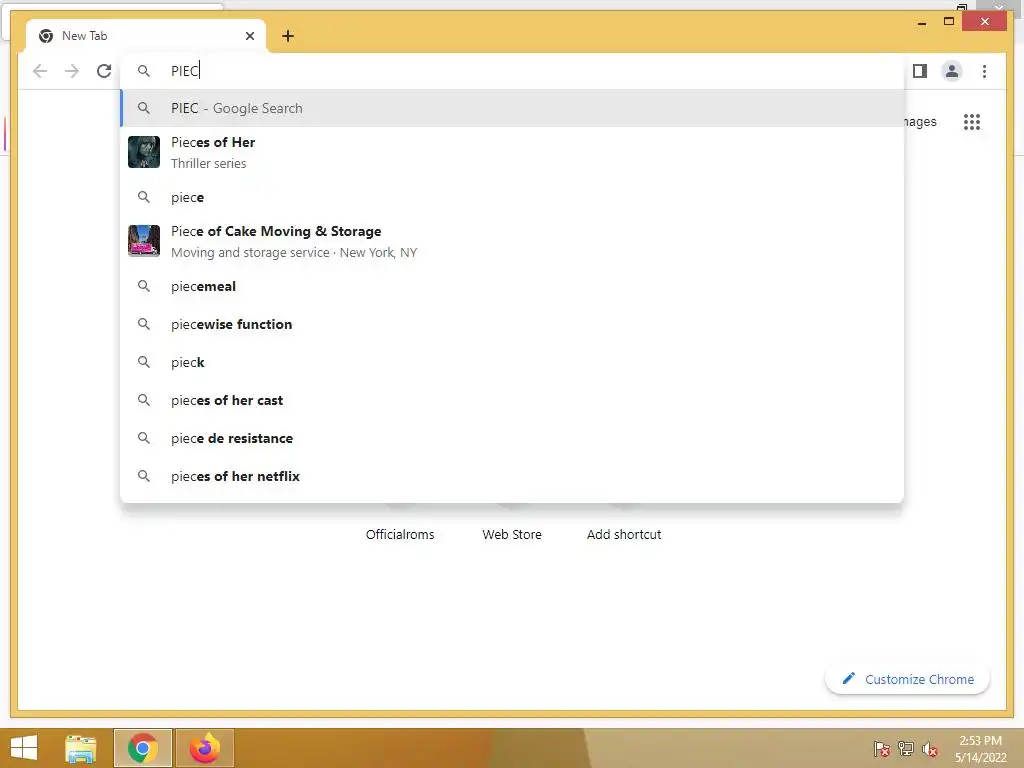
Task: Click the search icon beside 'pieck'
Action: (x=144, y=362)
